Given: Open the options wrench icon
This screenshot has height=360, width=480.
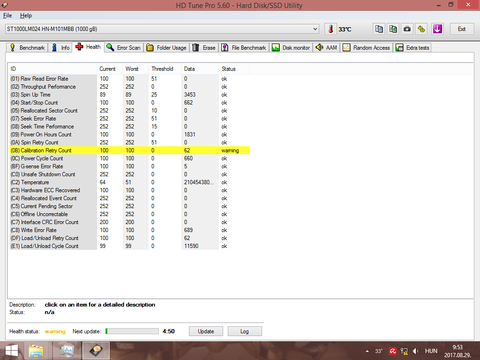Looking at the screenshot, I should [x=422, y=29].
